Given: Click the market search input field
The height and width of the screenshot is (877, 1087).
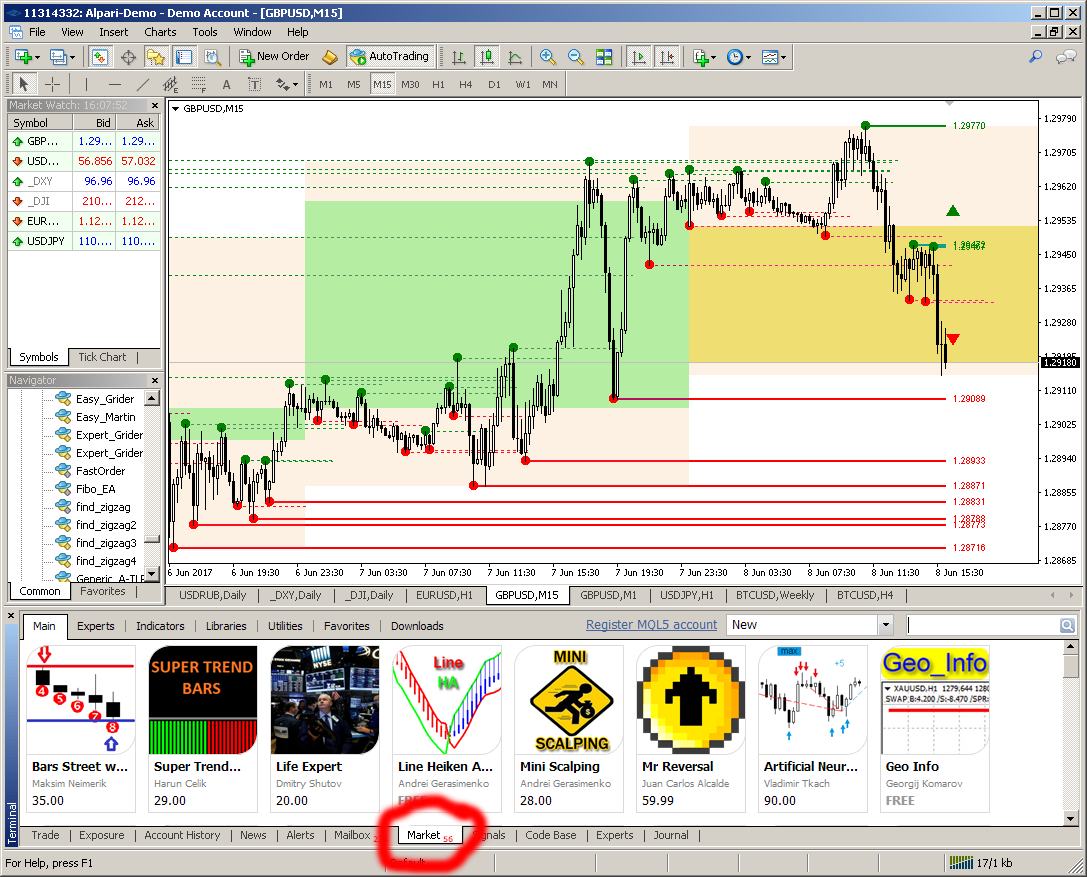Looking at the screenshot, I should pyautogui.click(x=984, y=625).
